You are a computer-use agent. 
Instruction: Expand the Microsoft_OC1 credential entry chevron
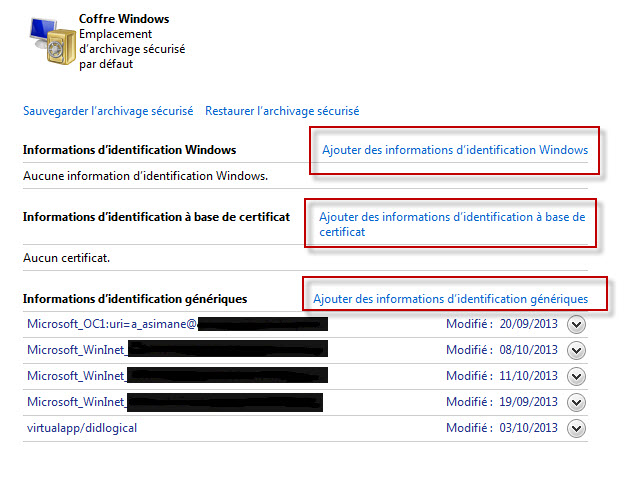(x=576, y=325)
